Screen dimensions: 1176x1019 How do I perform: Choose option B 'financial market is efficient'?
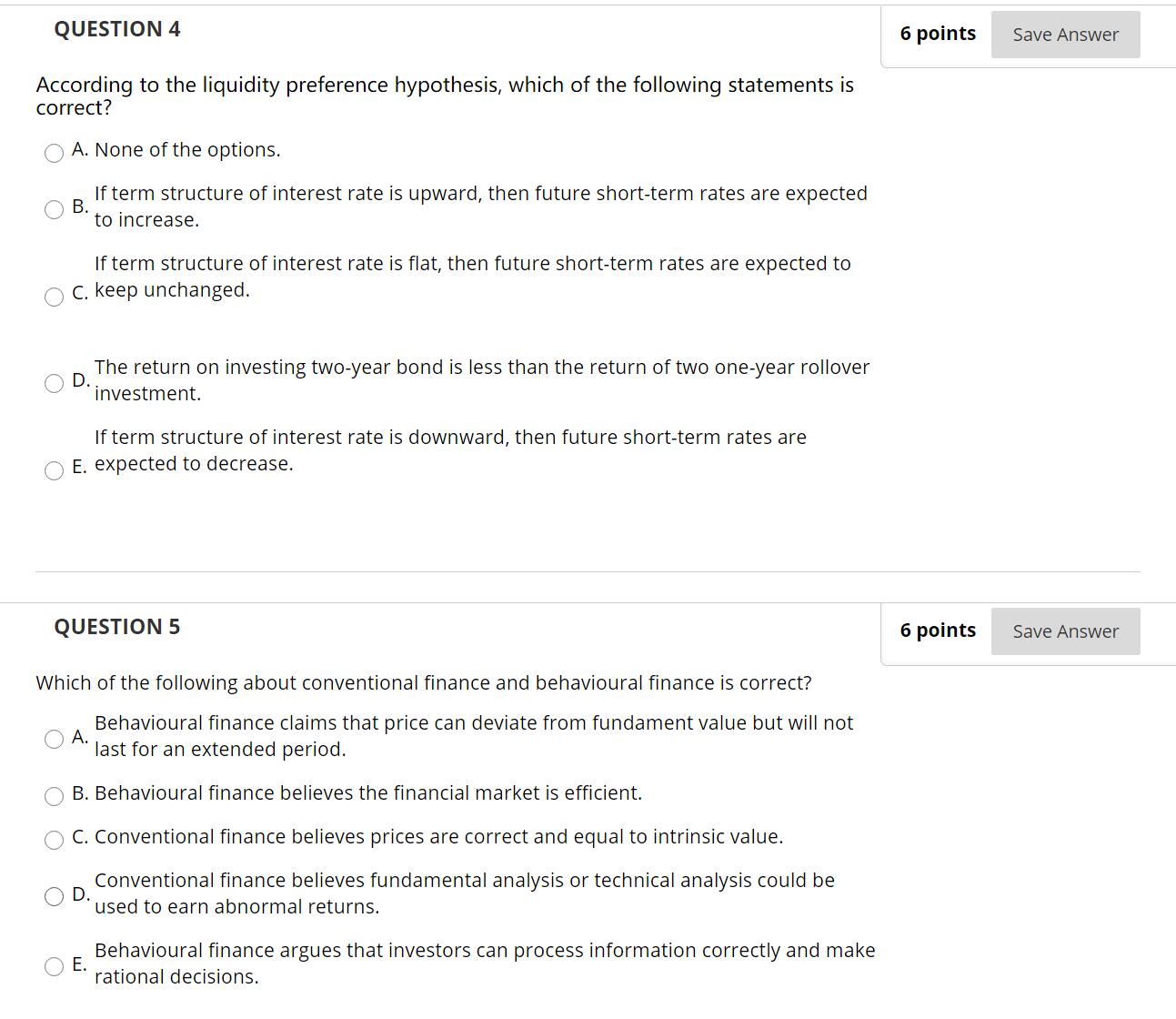coord(55,795)
